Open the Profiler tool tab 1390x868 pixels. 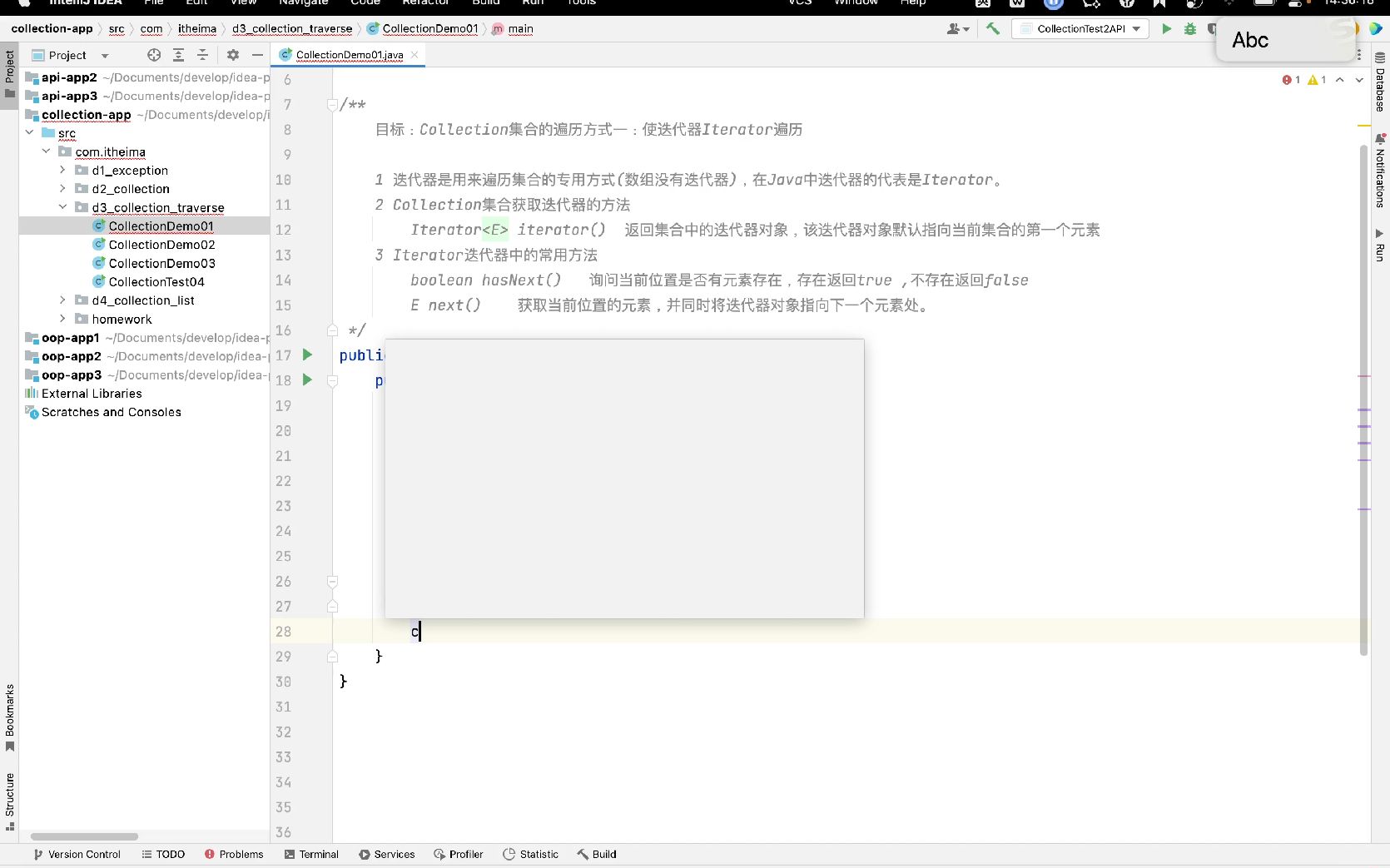tap(459, 855)
